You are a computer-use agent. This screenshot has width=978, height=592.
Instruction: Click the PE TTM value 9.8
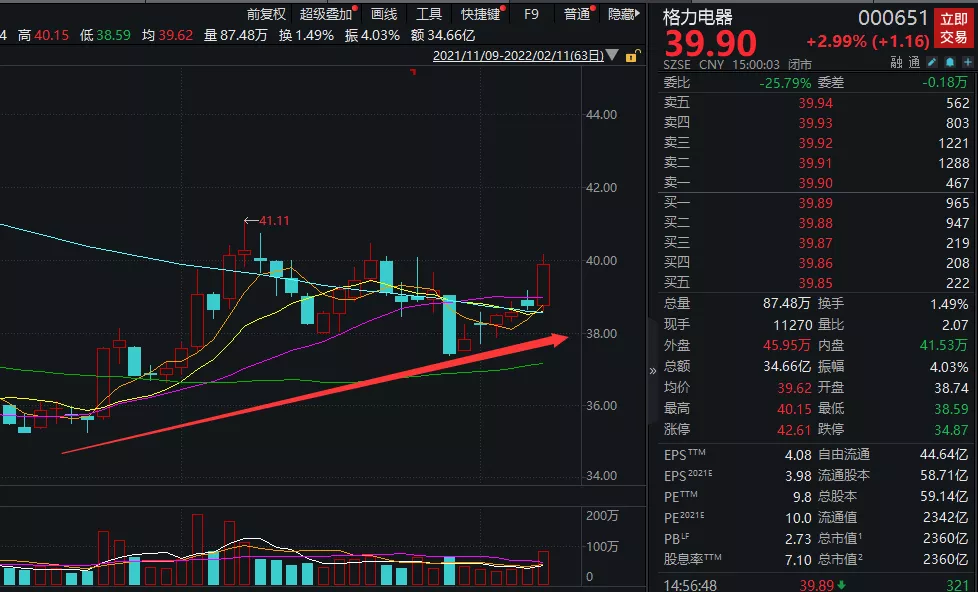(x=802, y=497)
